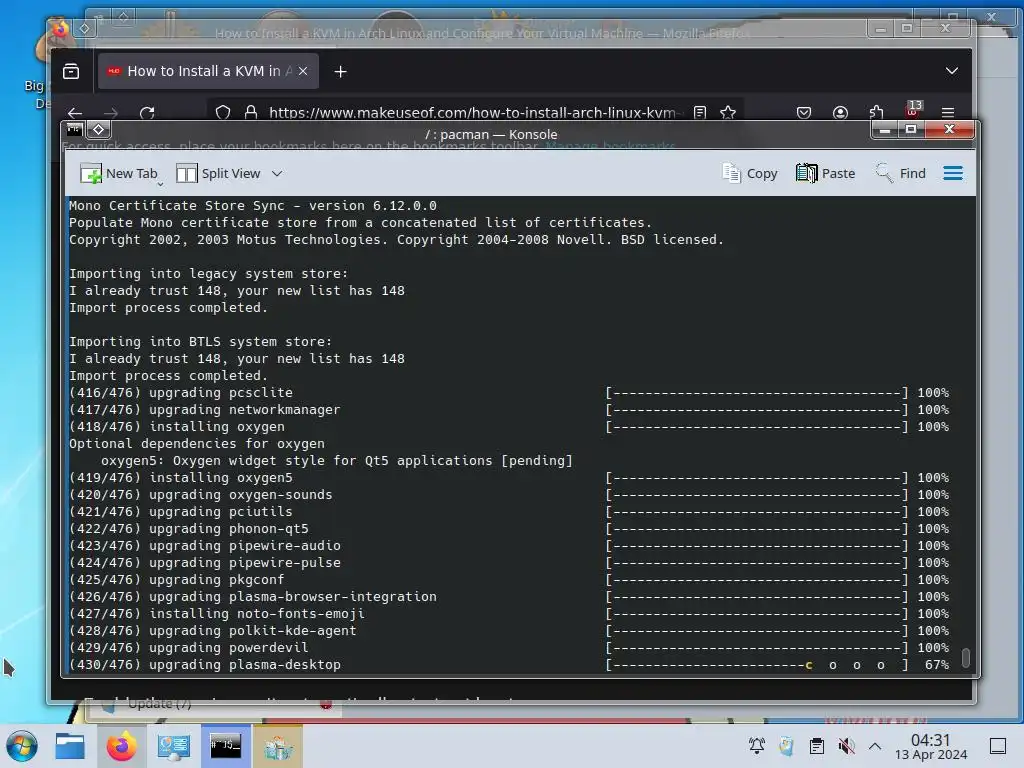Open Firefox extensions icon

tap(876, 112)
